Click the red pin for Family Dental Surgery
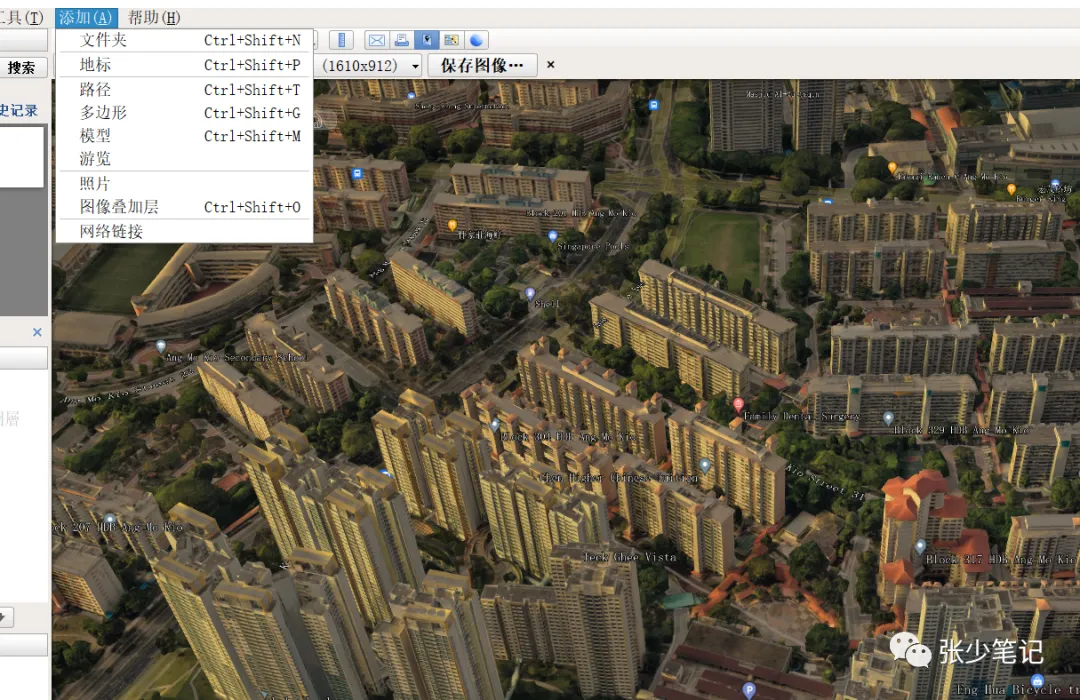This screenshot has width=1080, height=700. click(x=738, y=404)
